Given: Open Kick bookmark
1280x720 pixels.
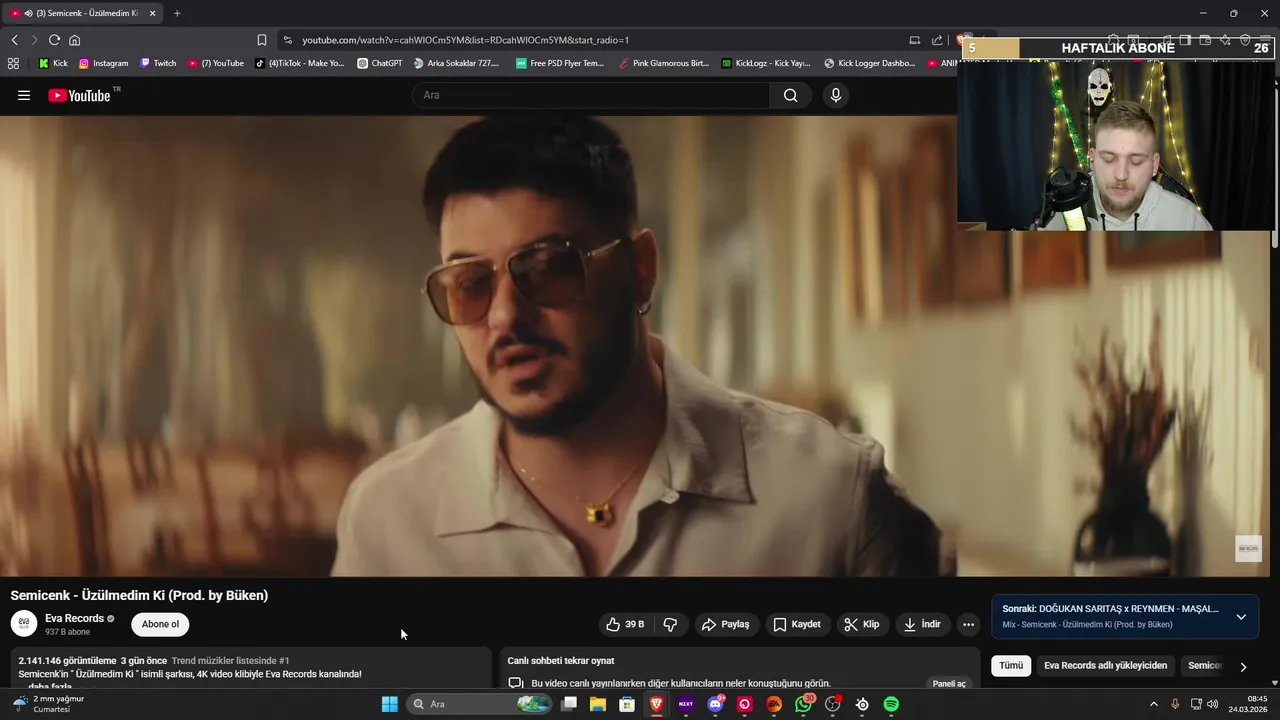Looking at the screenshot, I should click(x=53, y=63).
